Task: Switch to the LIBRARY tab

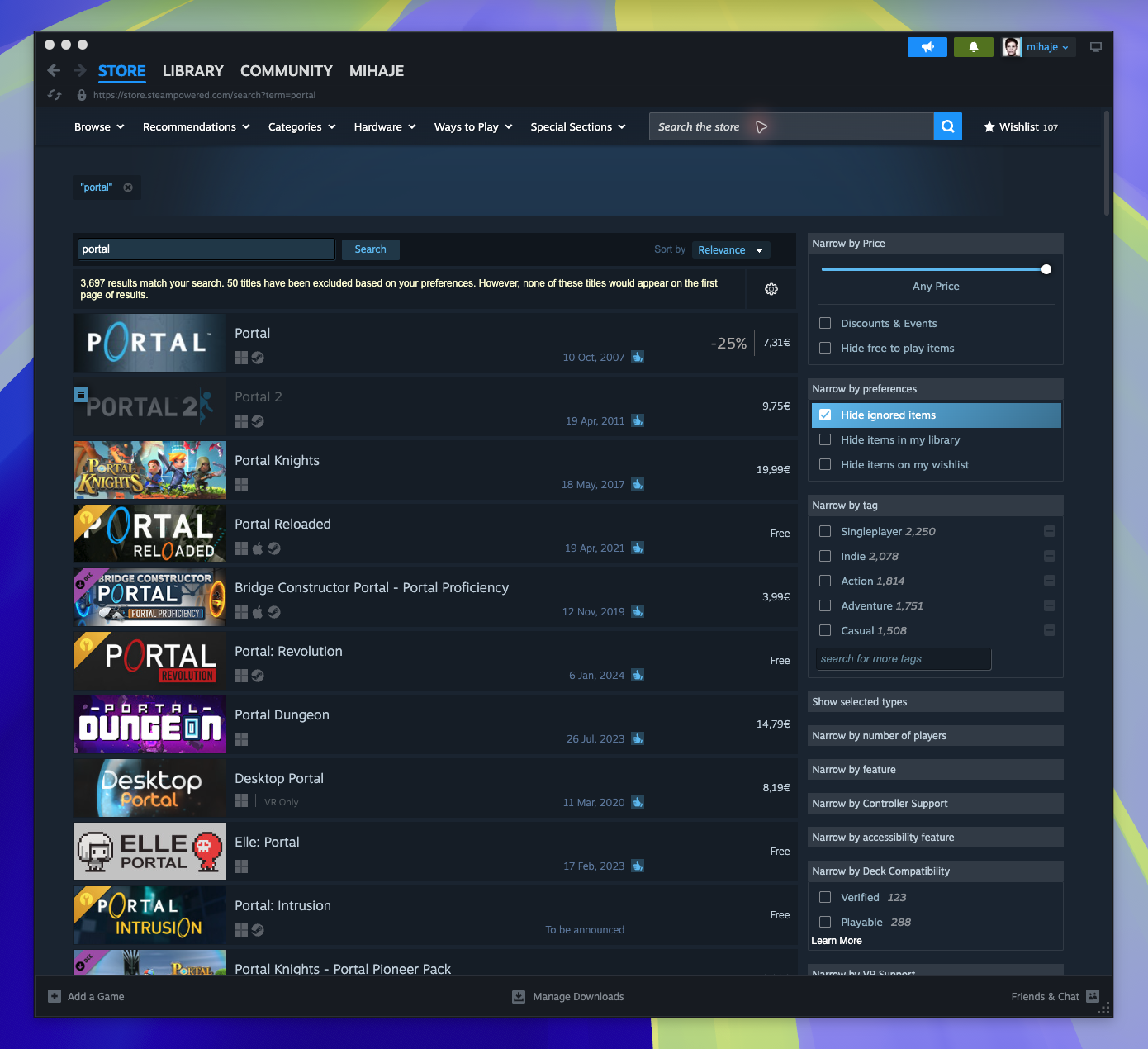Action: pyautogui.click(x=193, y=71)
